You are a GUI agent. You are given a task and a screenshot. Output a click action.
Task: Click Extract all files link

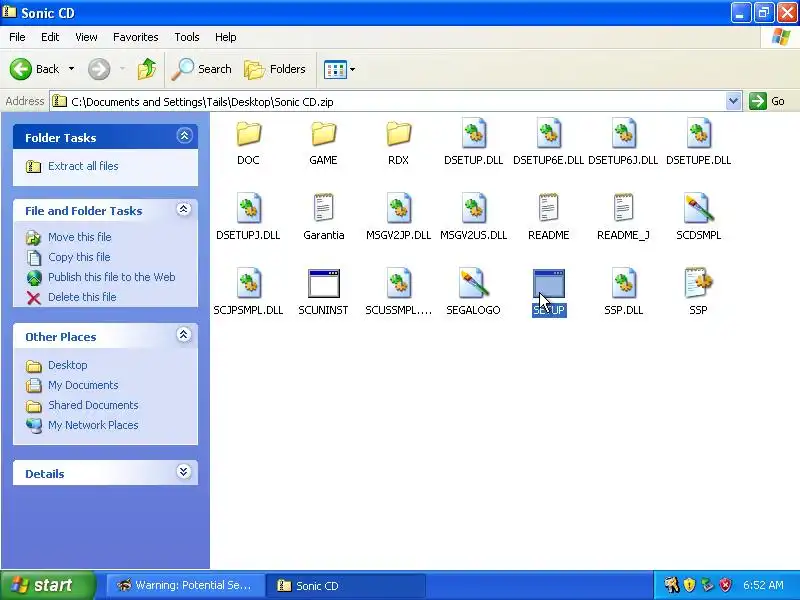(83, 166)
